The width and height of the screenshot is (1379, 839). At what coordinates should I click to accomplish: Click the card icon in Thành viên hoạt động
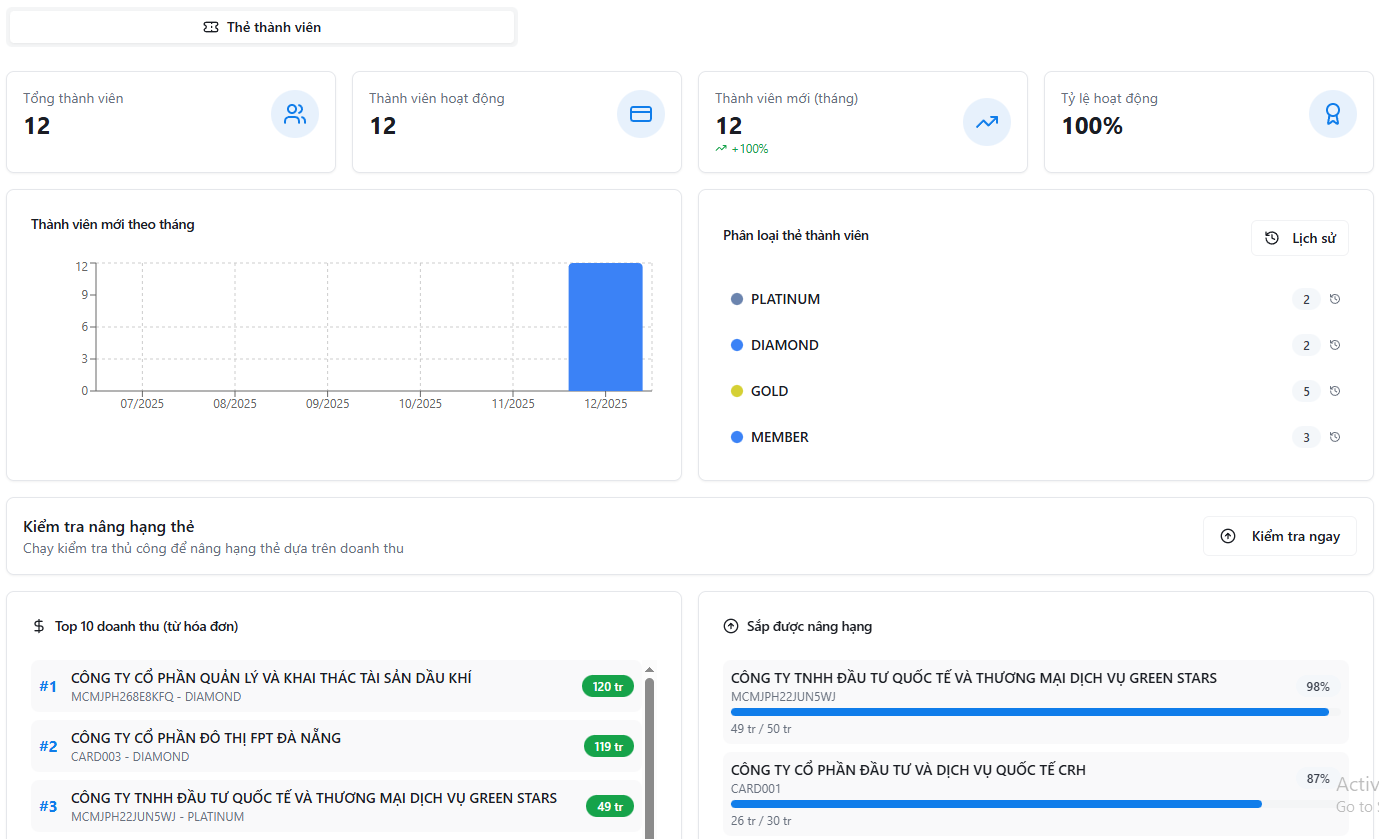click(641, 114)
